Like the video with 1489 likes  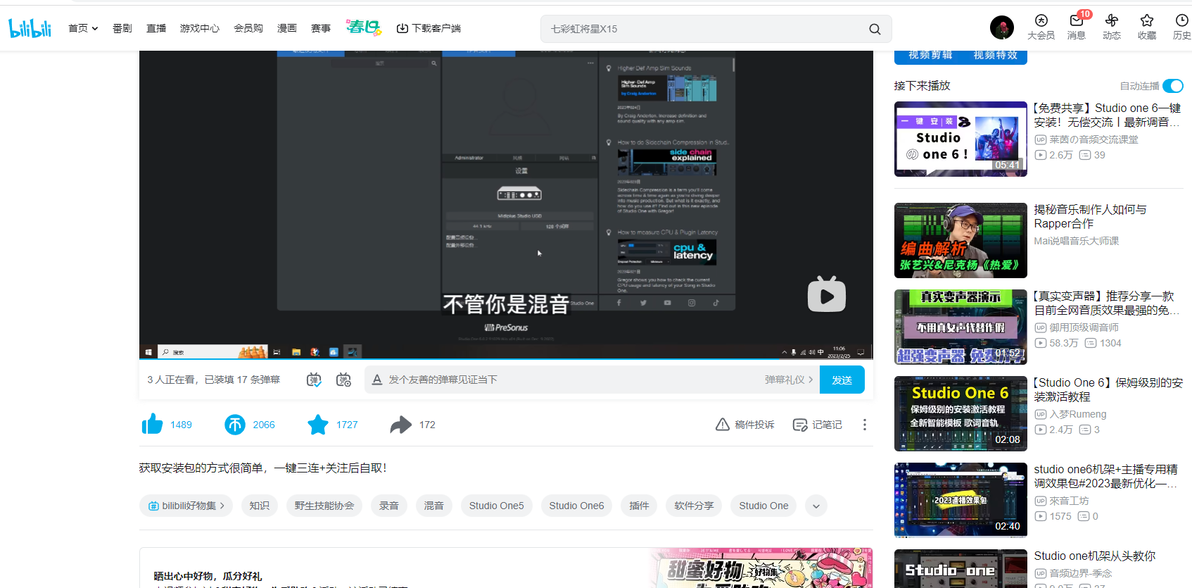166,424
